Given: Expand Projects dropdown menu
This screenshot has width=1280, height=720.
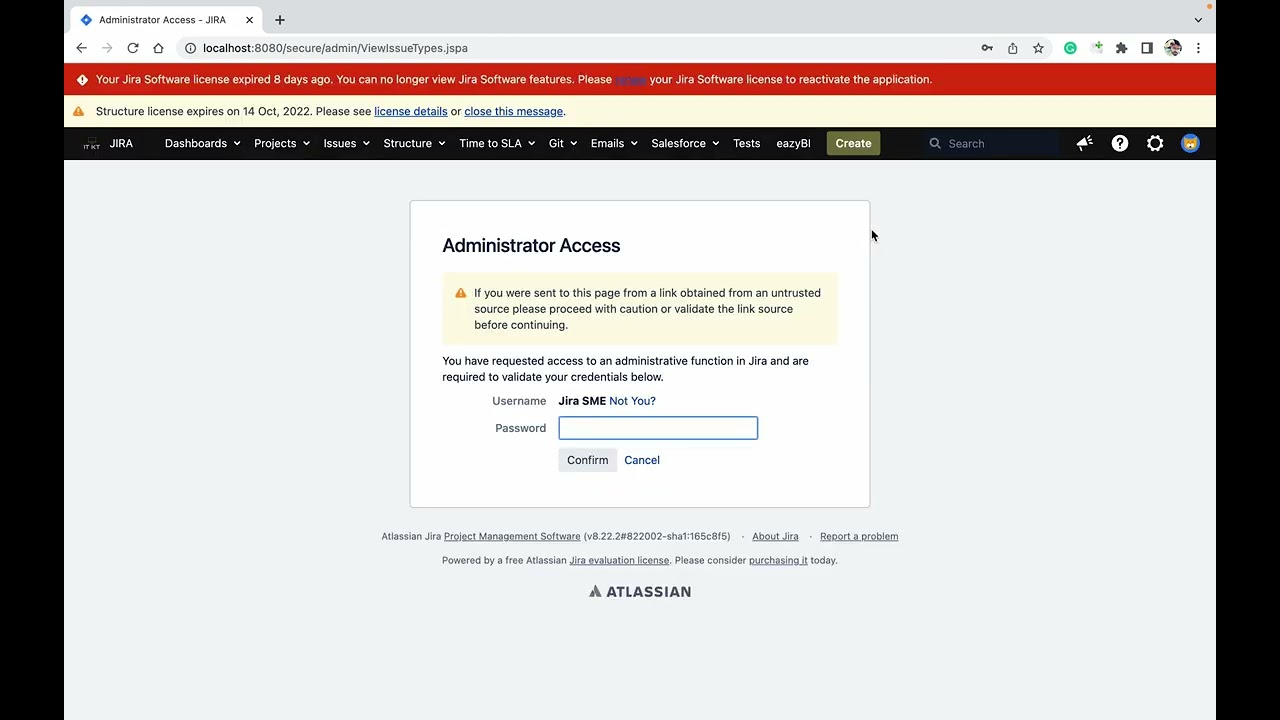Looking at the screenshot, I should point(281,144).
